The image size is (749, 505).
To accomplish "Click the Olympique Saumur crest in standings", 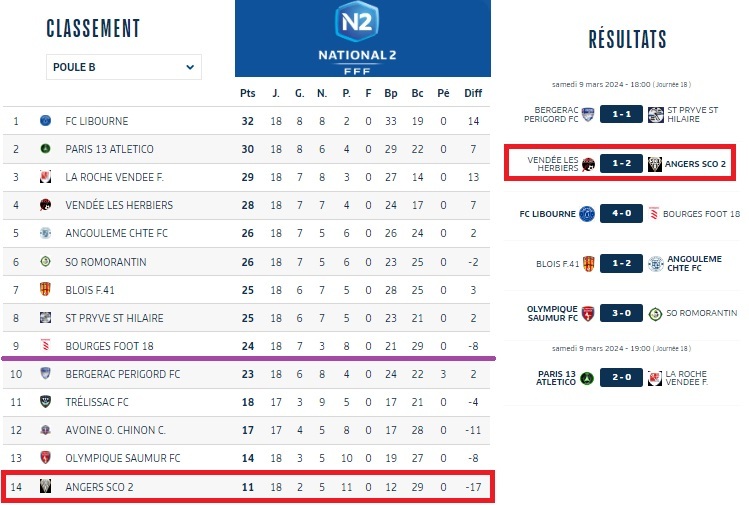I will [45, 458].
